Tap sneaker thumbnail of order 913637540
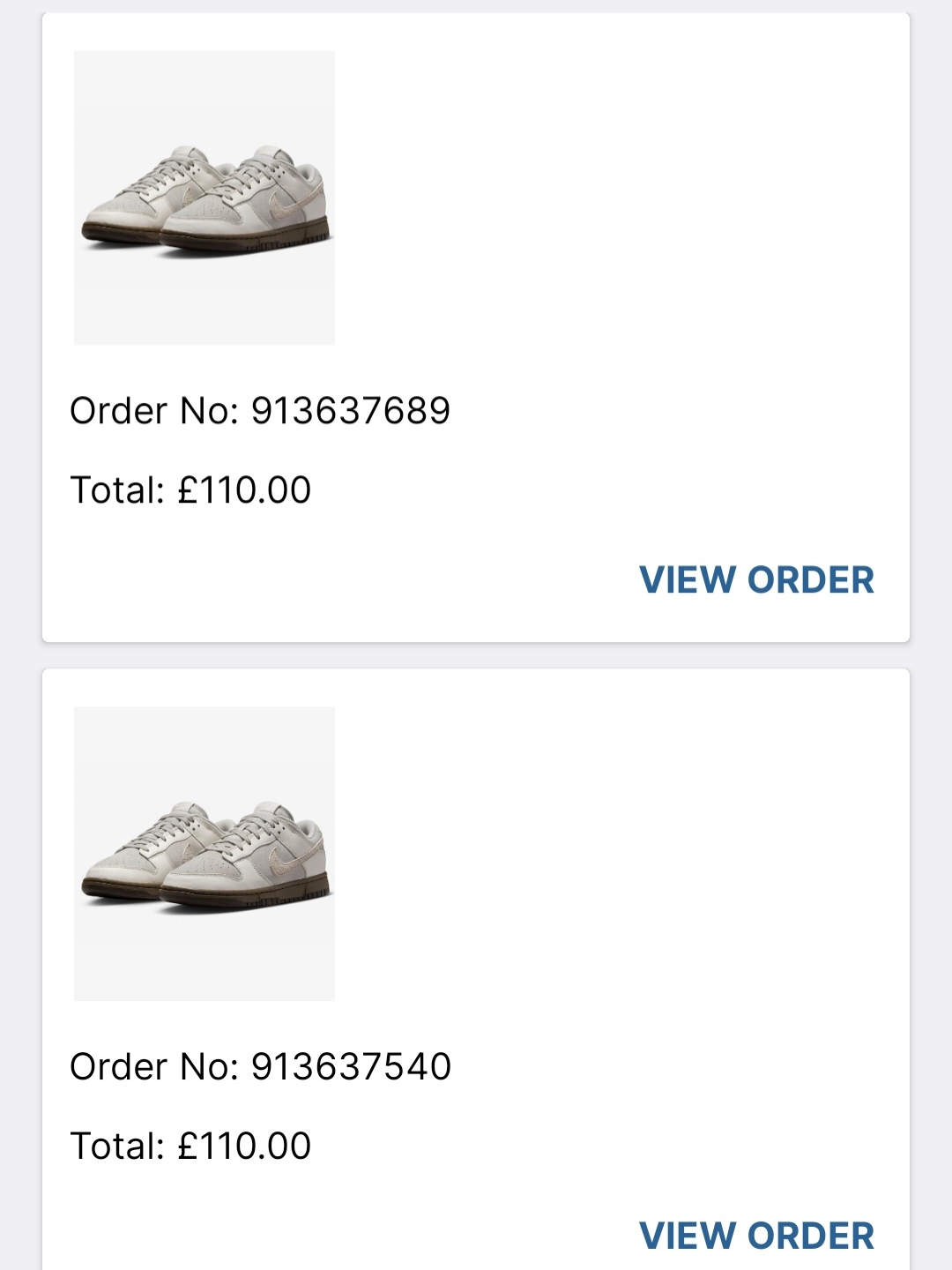Screen dimensions: 952x1270 tap(205, 854)
